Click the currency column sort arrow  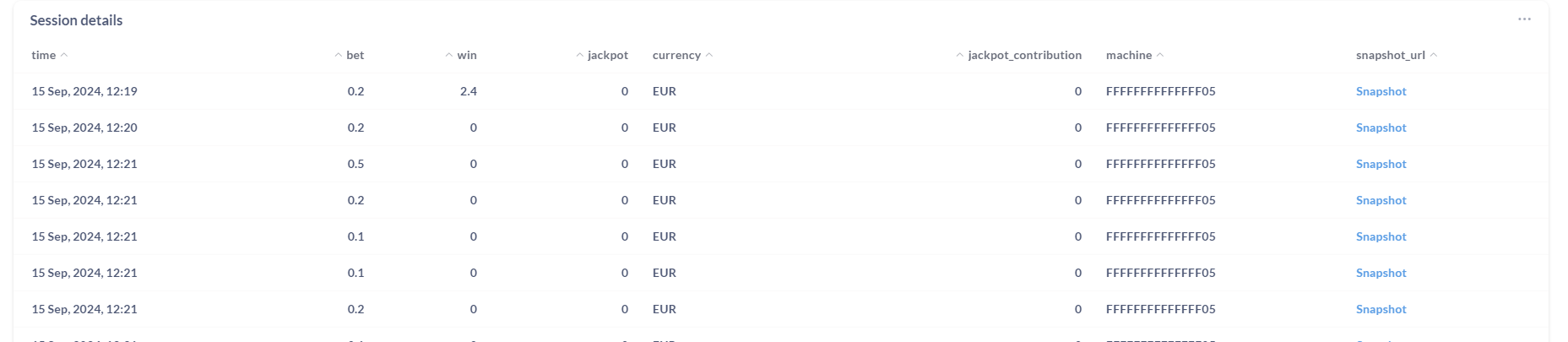point(709,56)
